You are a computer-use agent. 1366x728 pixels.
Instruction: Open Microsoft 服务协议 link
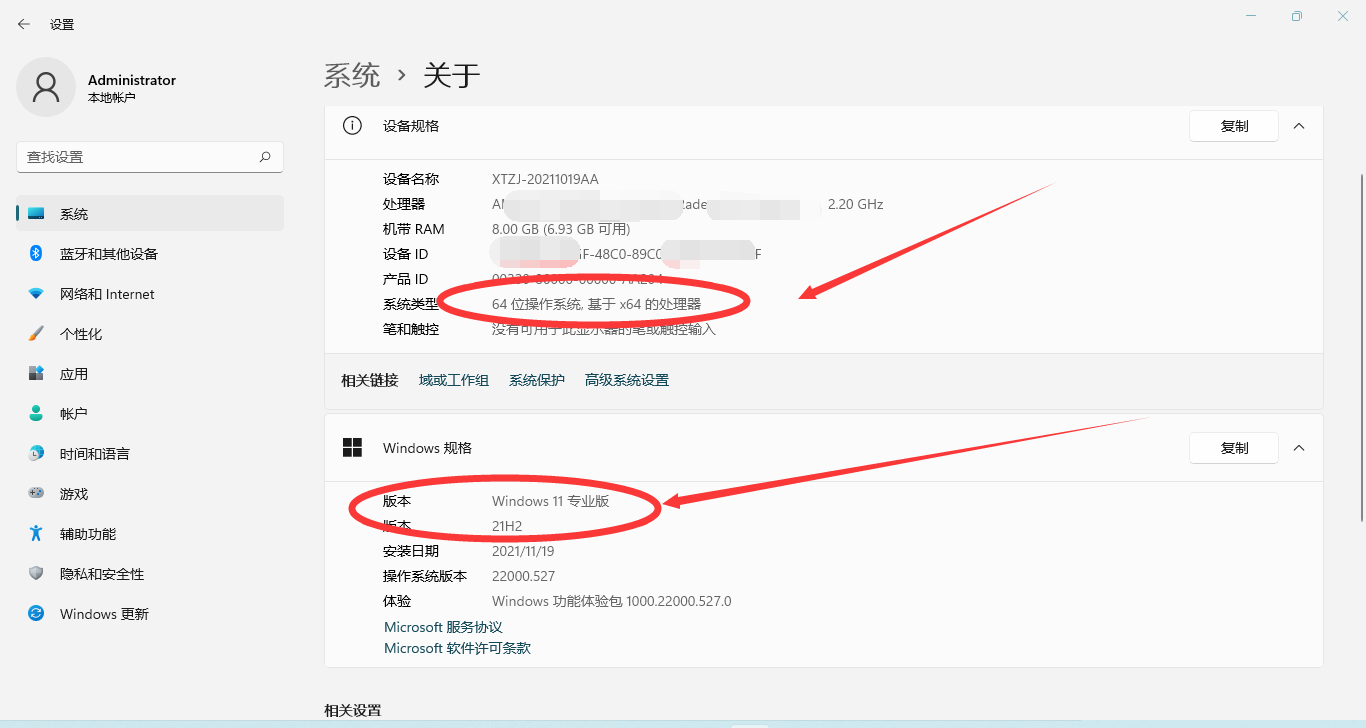443,627
